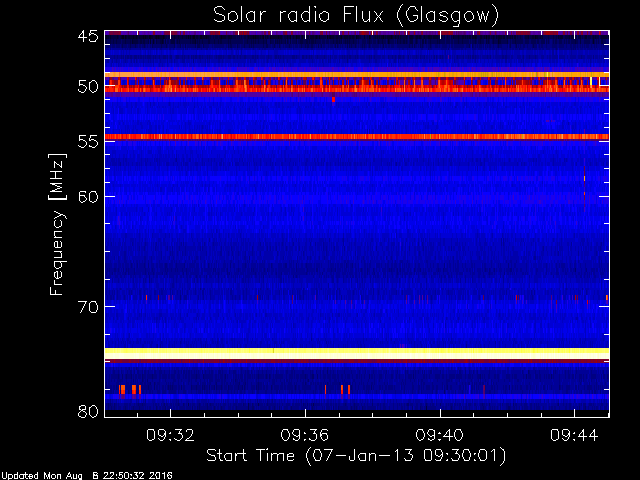Screen dimensions: 640x480
Task: Click the bright yellow emission band near 75 MHz
Action: [x=357, y=353]
